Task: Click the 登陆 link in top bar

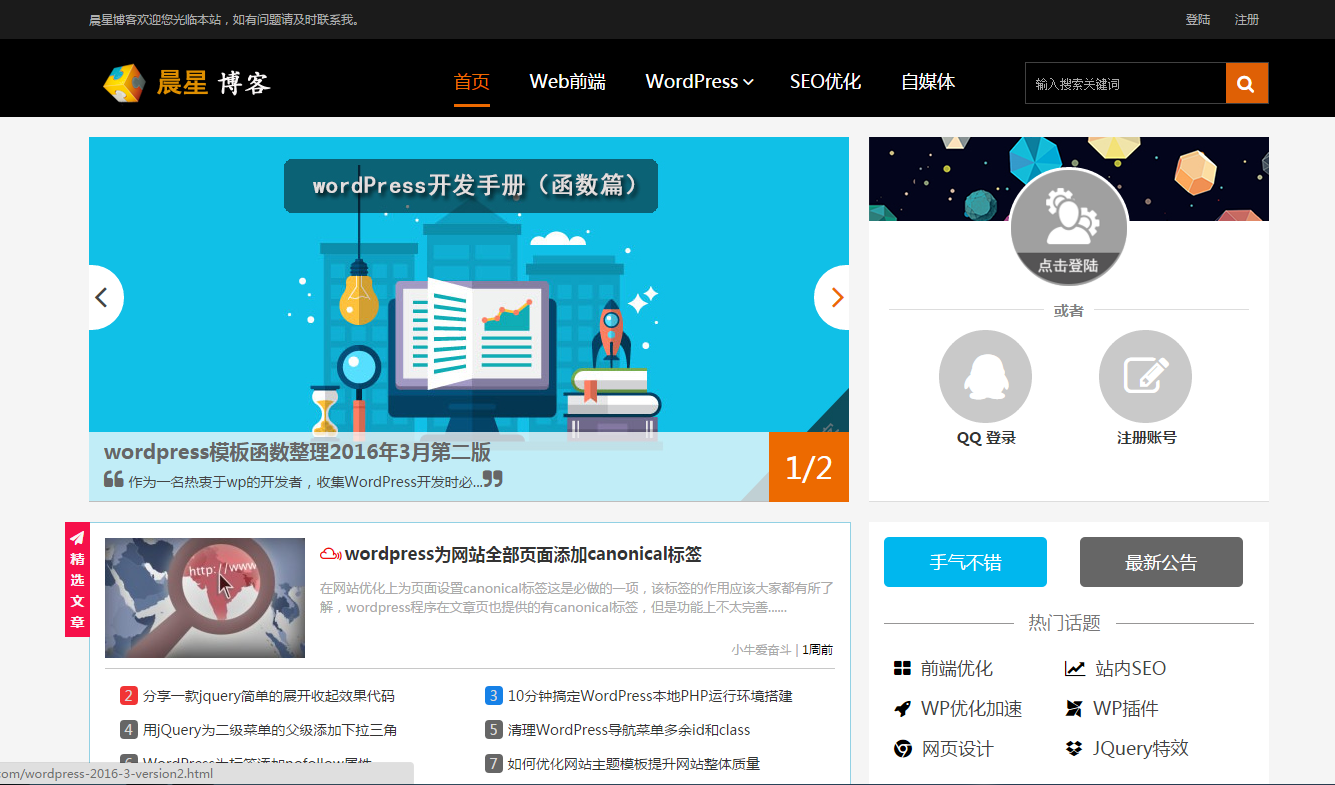Action: (1198, 20)
